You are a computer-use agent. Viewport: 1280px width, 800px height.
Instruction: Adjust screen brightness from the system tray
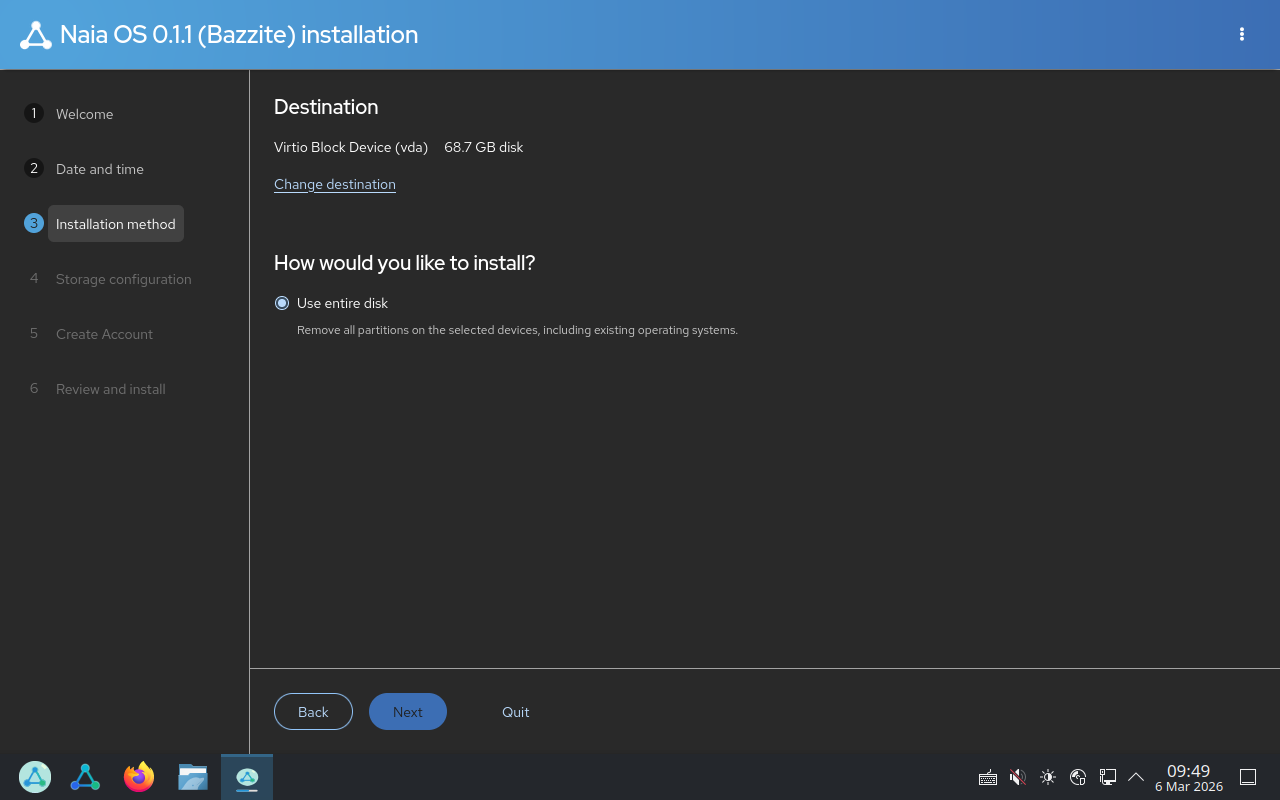tap(1048, 777)
